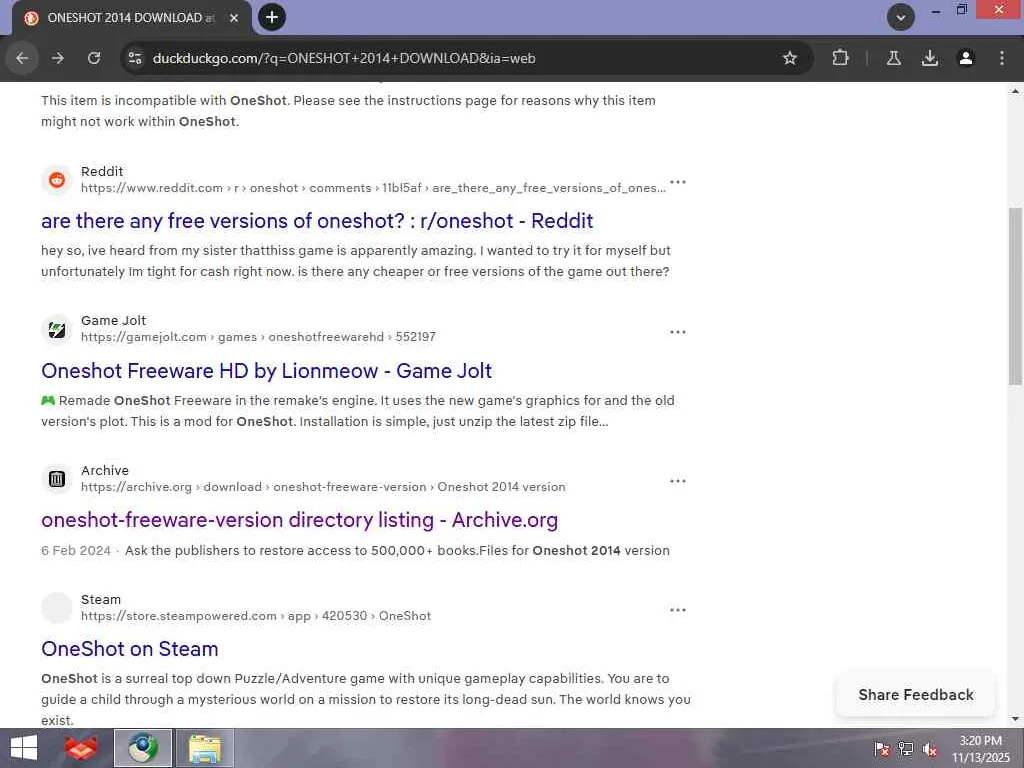Click the reddit.com result URL
The width and height of the screenshot is (1024, 768).
(374, 188)
